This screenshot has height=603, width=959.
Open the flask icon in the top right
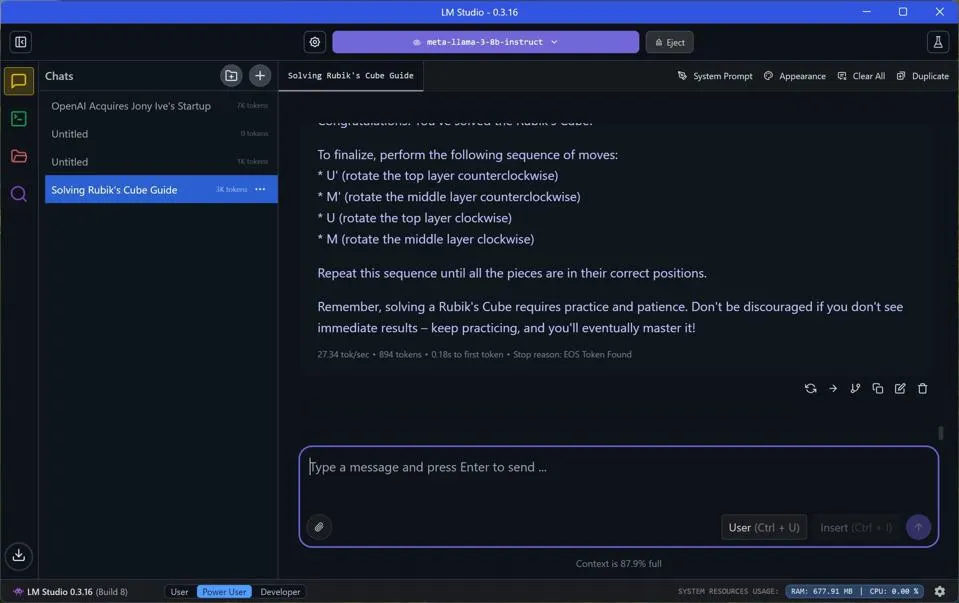[x=937, y=42]
